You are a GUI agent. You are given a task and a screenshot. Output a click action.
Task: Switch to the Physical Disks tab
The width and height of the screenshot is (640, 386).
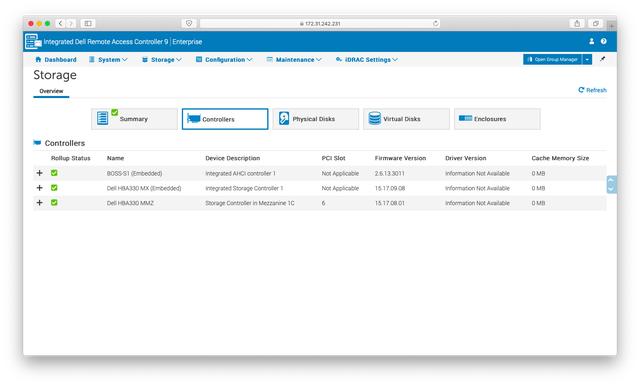[316, 119]
